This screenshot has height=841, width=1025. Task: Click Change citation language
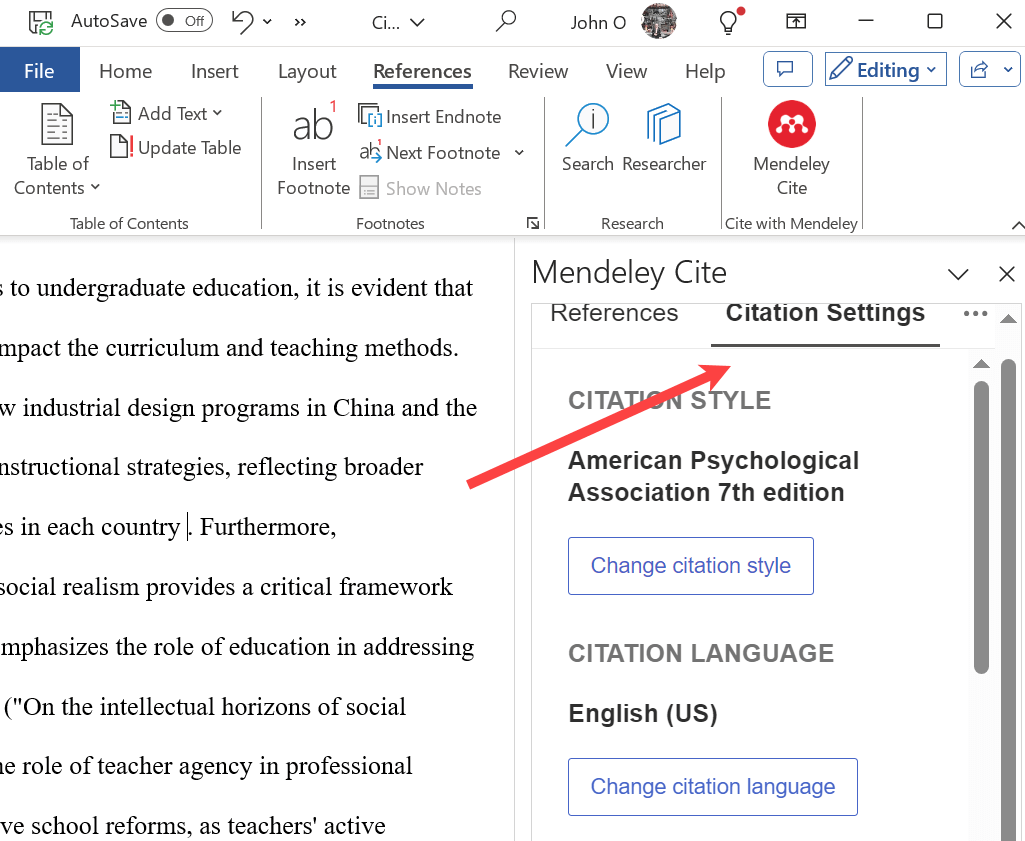click(x=712, y=787)
